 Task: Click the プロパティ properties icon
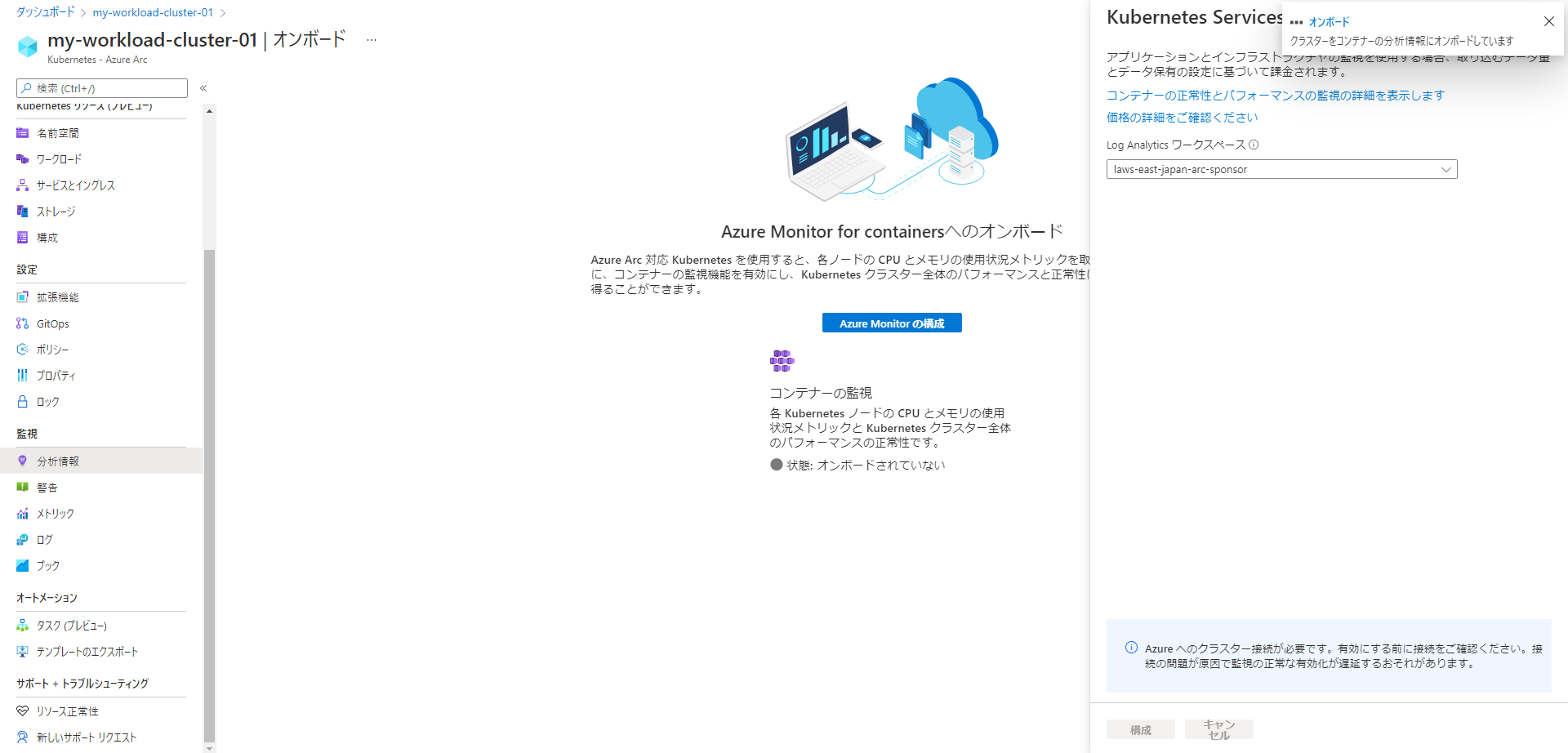point(23,376)
